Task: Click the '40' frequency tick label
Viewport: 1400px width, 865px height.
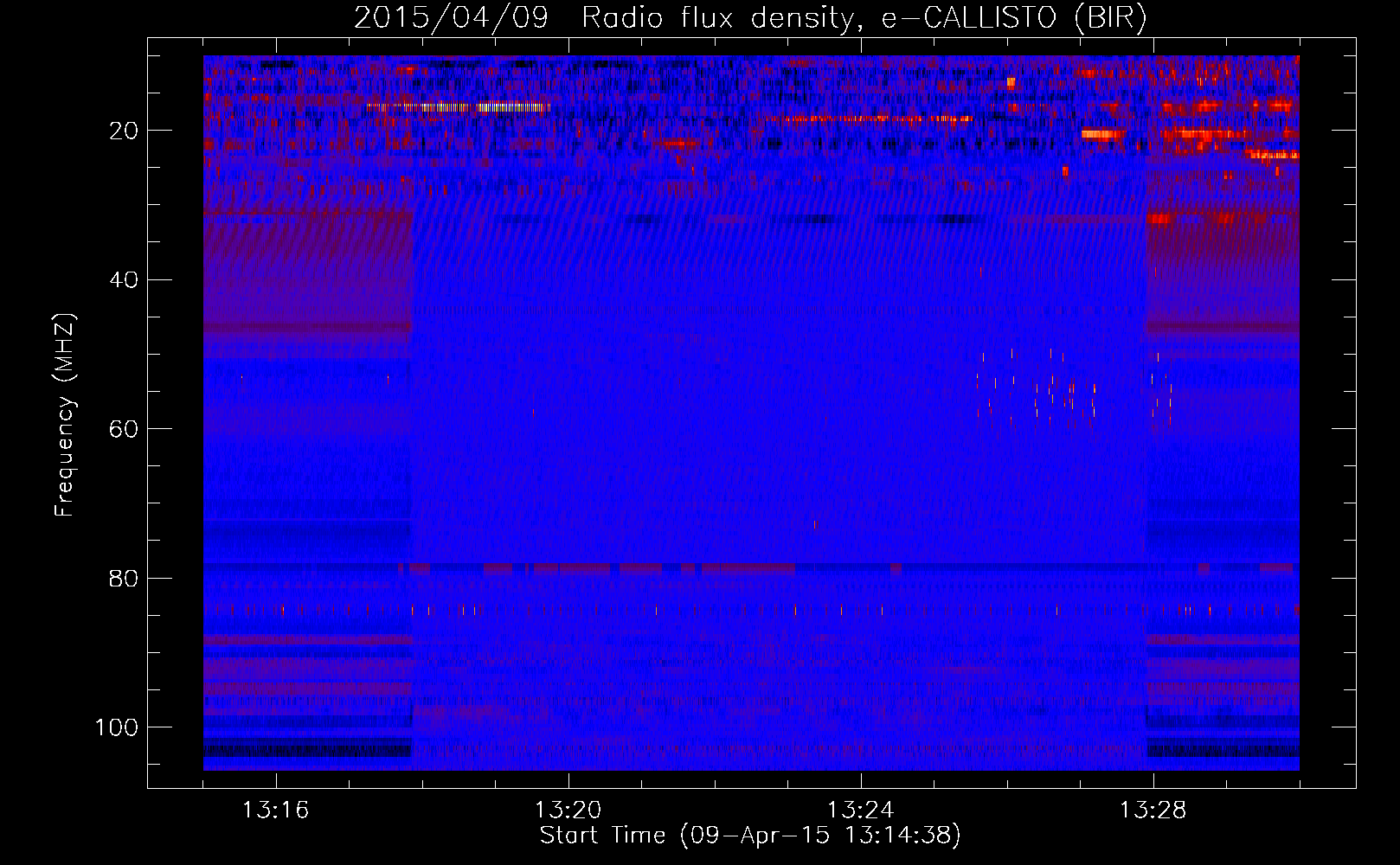Action: 125,280
